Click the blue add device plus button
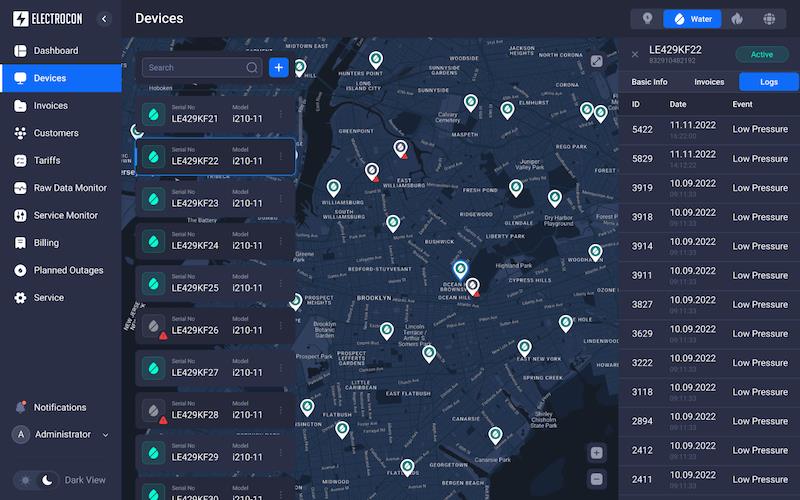Viewport: 800px width, 500px height. pyautogui.click(x=278, y=67)
